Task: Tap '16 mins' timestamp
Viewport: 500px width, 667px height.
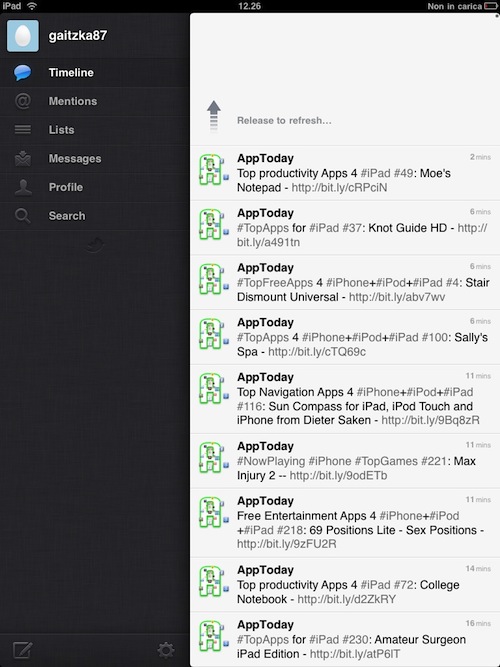Action: pos(478,623)
